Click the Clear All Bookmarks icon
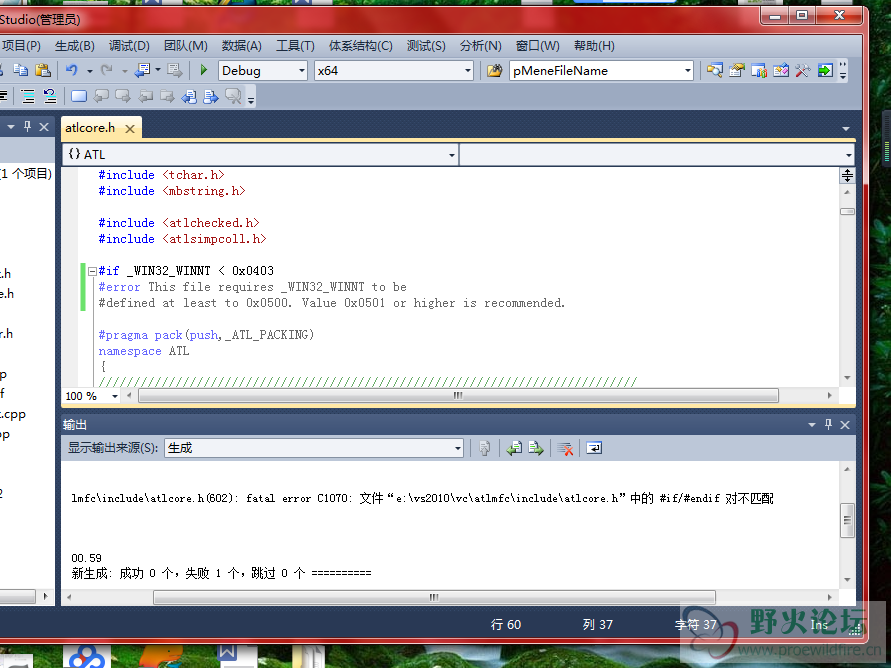 pyautogui.click(x=233, y=97)
